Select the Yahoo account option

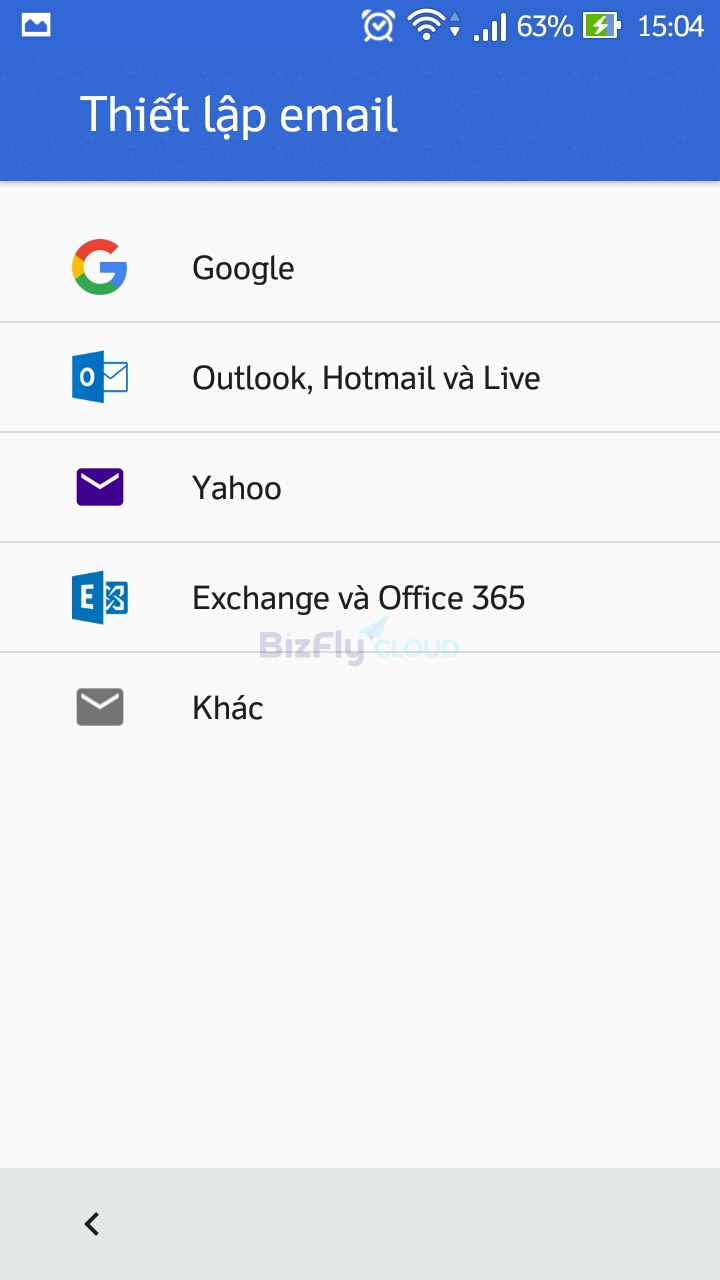coord(360,487)
